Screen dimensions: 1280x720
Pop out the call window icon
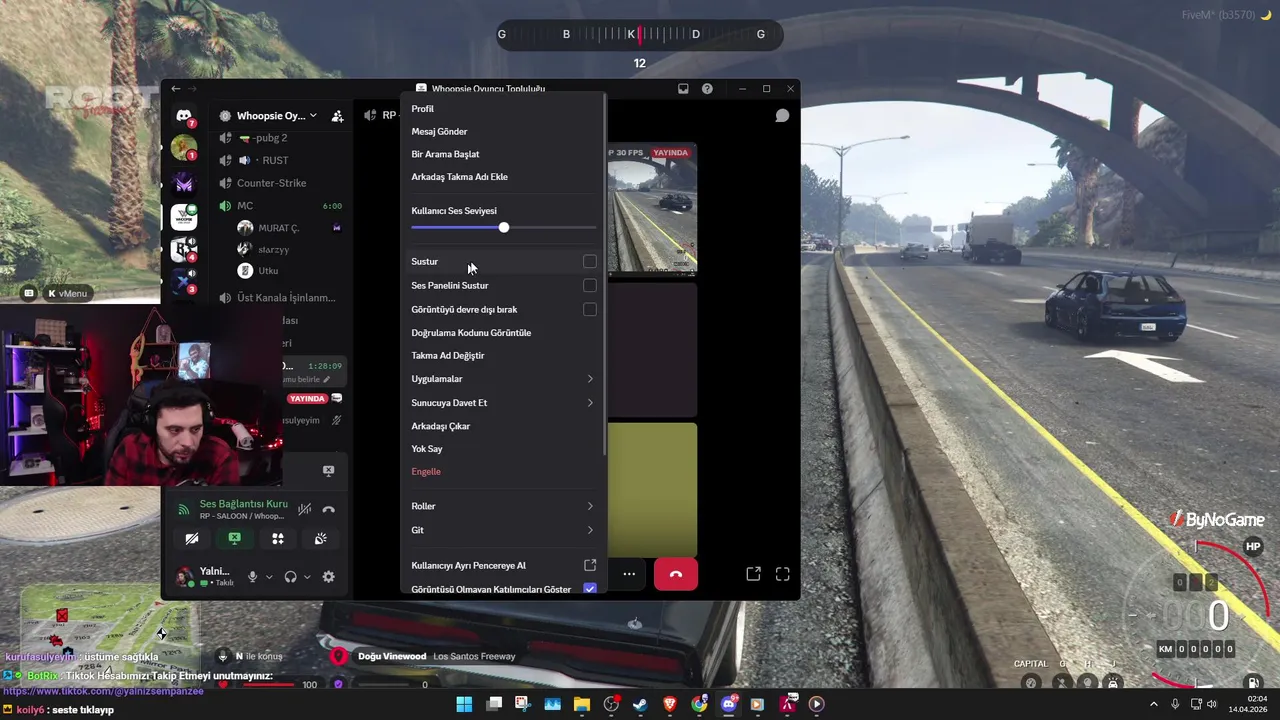753,574
